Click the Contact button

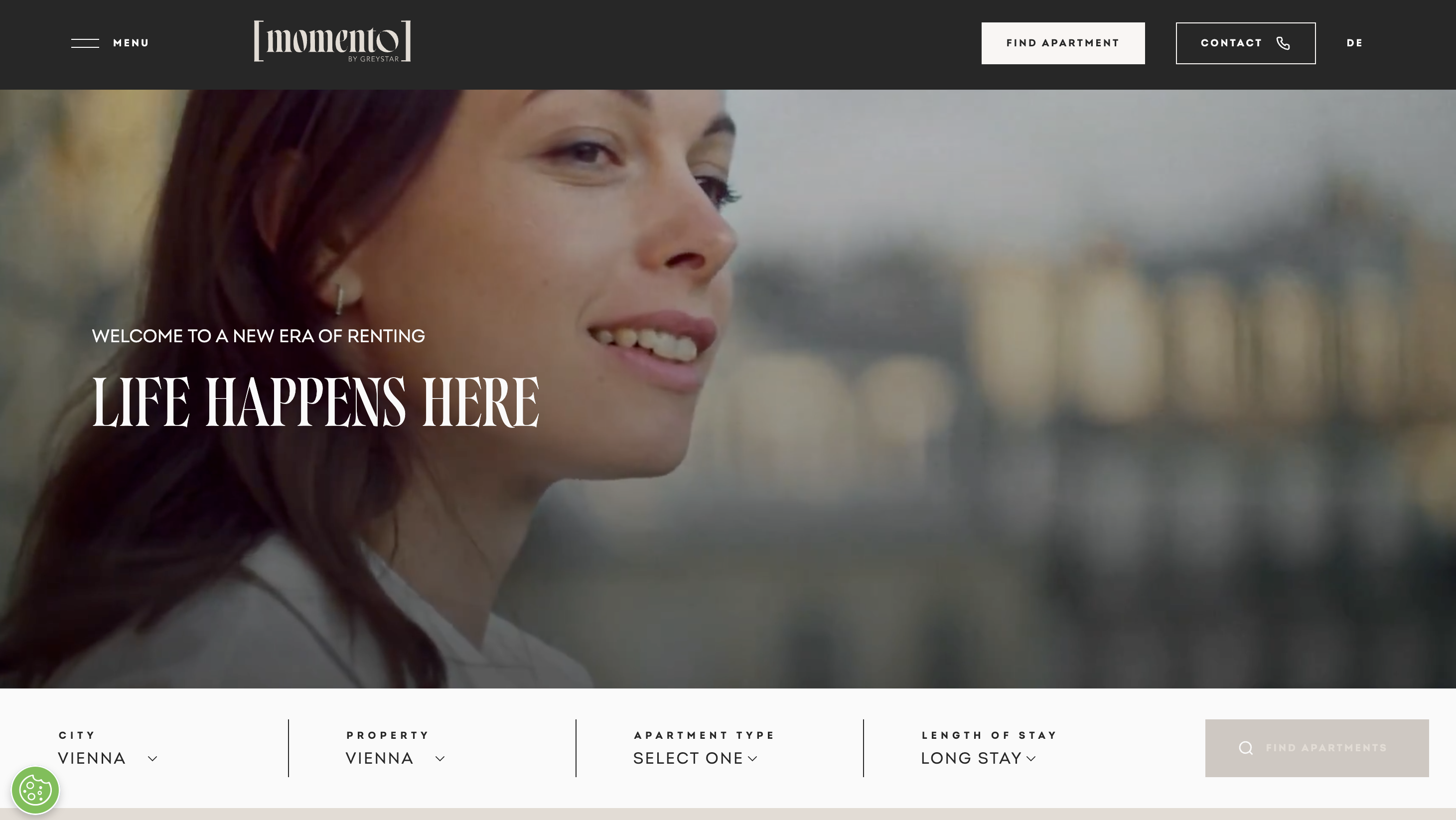coord(1246,43)
